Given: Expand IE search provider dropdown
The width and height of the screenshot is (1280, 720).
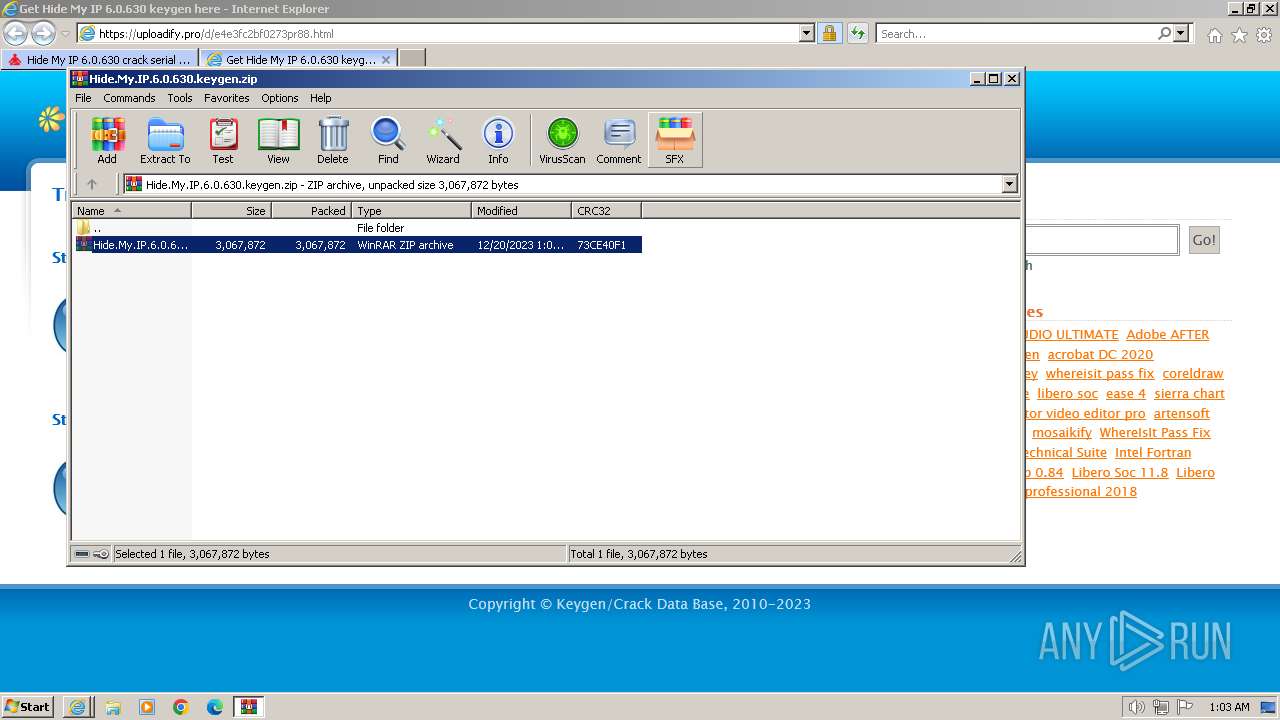Looking at the screenshot, I should pyautogui.click(x=1181, y=33).
